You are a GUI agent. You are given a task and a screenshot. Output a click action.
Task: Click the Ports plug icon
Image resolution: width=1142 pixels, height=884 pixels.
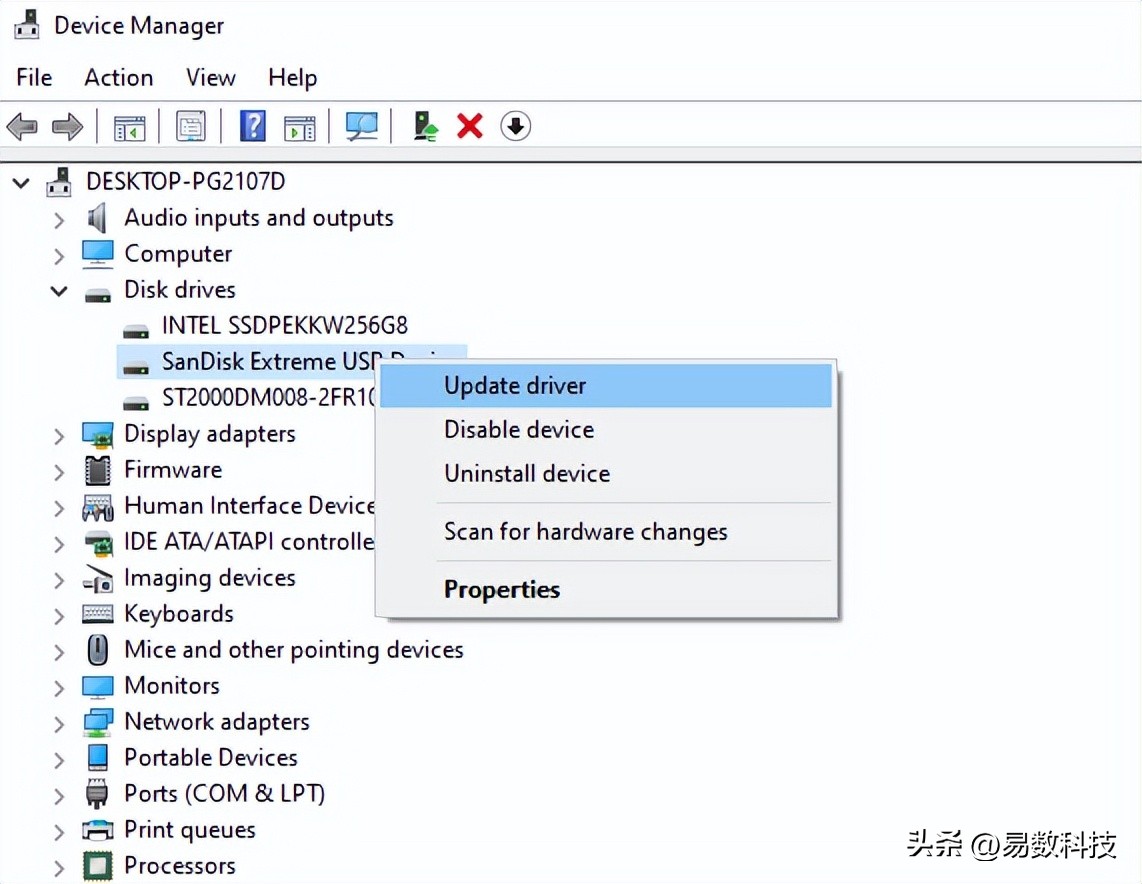[97, 794]
